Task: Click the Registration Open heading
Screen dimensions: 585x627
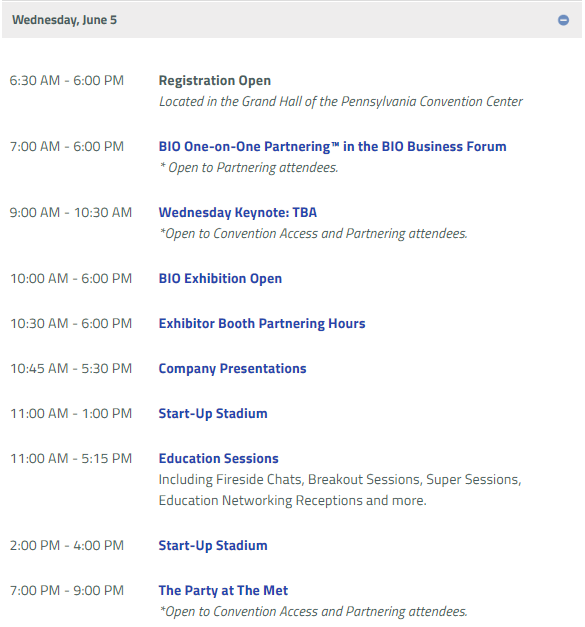Action: (x=215, y=81)
